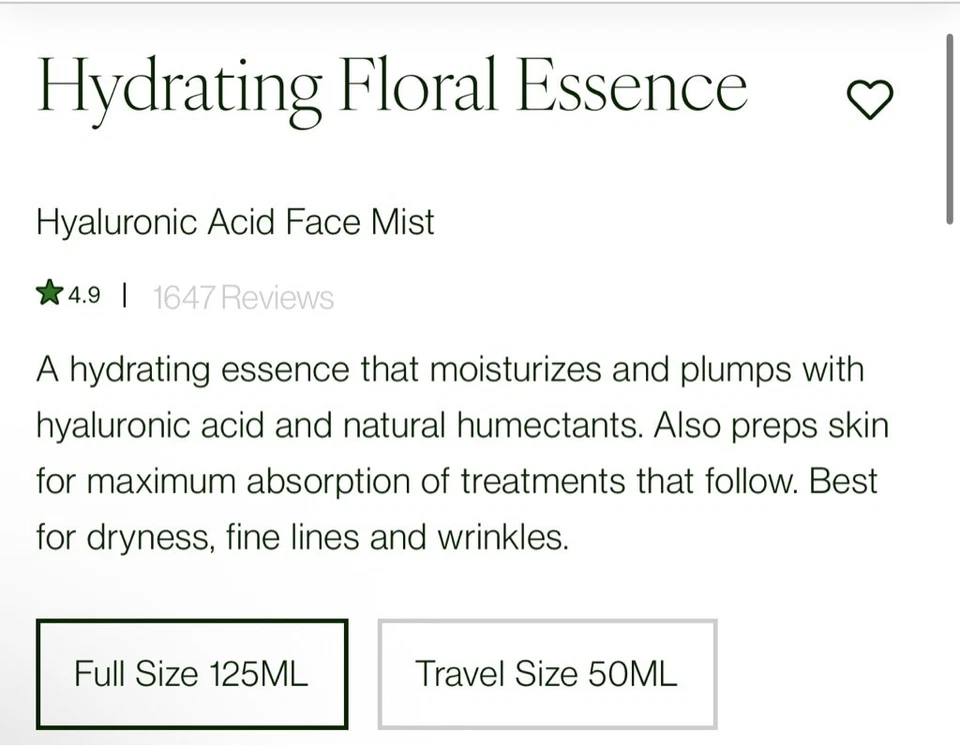Click the word "Essence" in the product title
960x746 pixels.
coord(632,86)
